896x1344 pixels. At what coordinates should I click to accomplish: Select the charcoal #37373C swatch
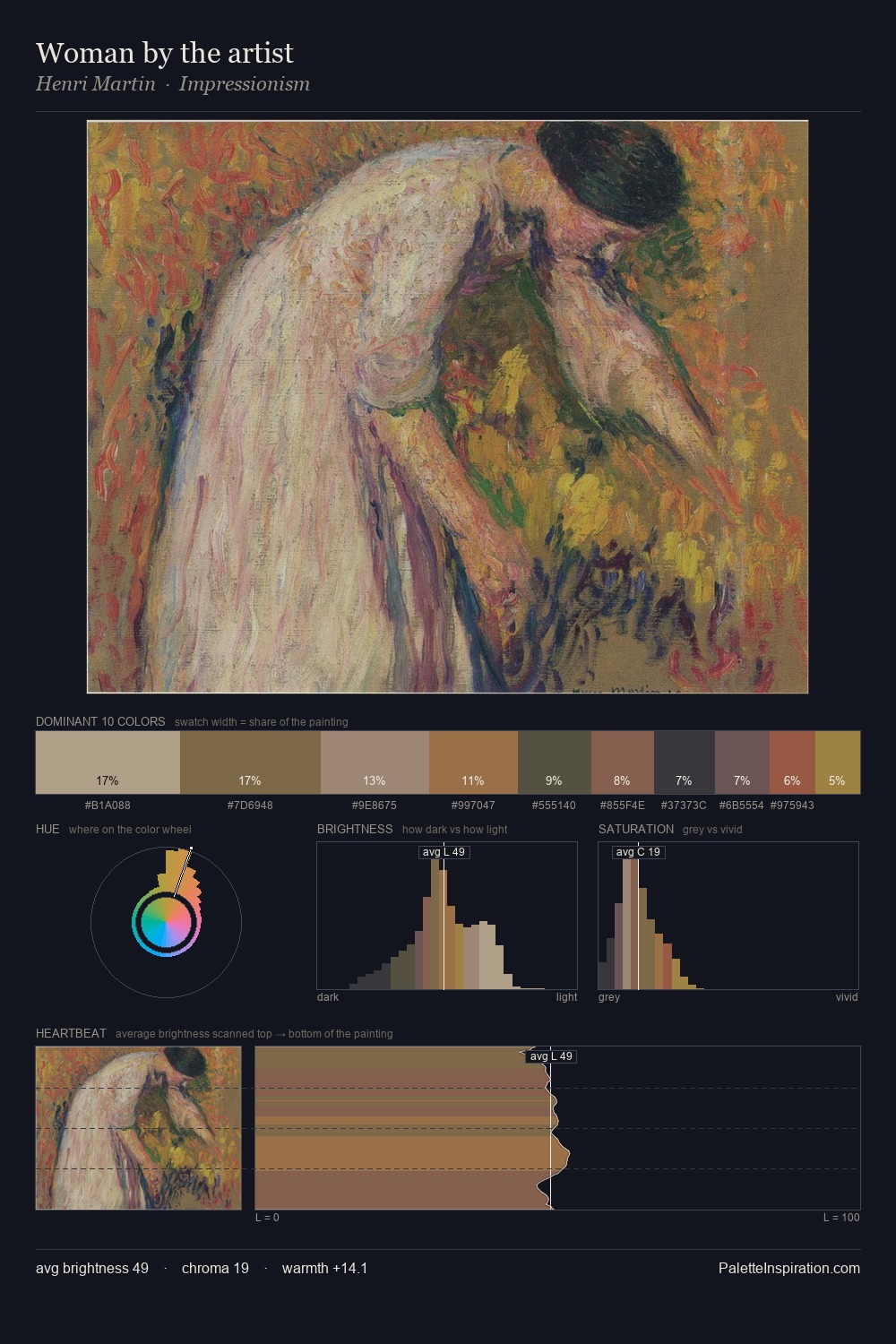pos(685,762)
